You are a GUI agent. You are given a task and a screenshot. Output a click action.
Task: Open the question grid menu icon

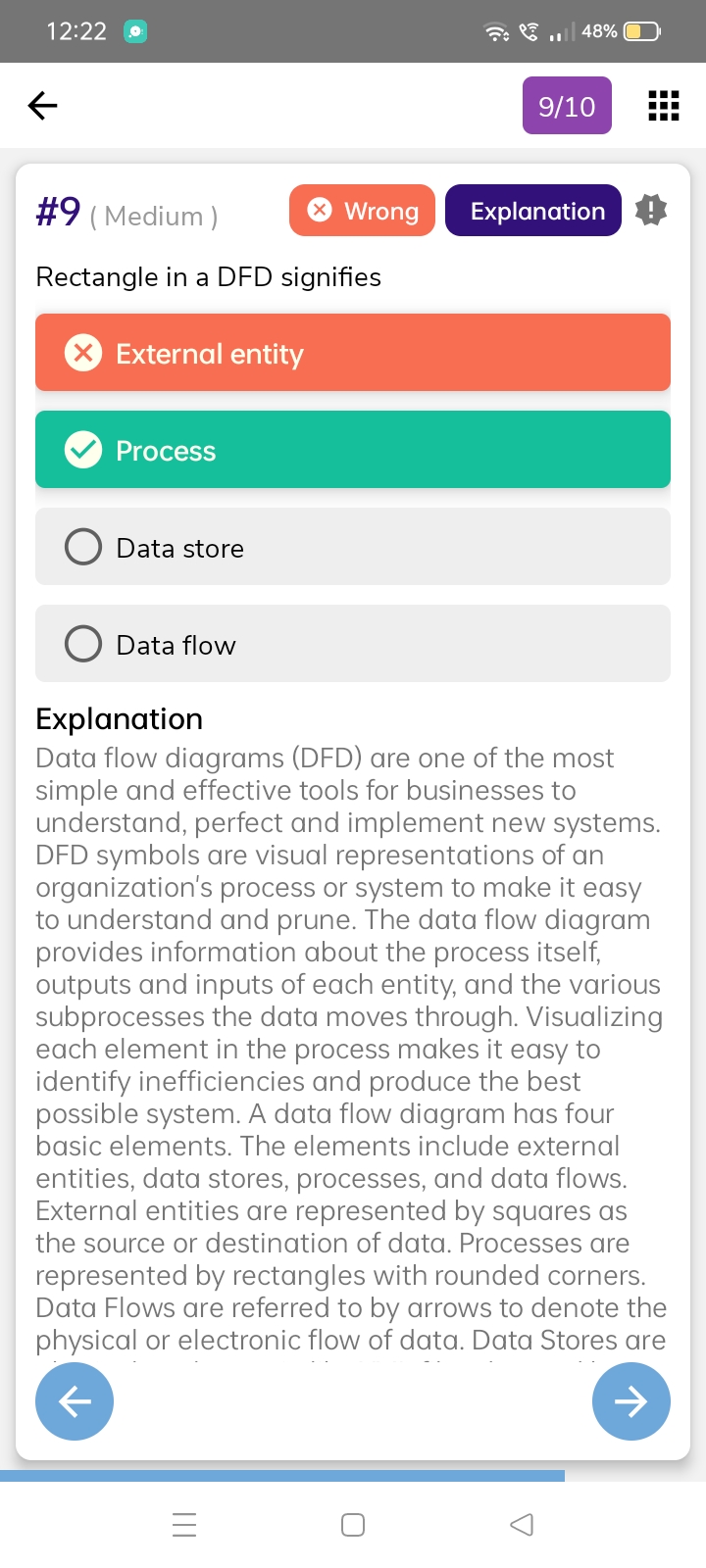pos(664,106)
